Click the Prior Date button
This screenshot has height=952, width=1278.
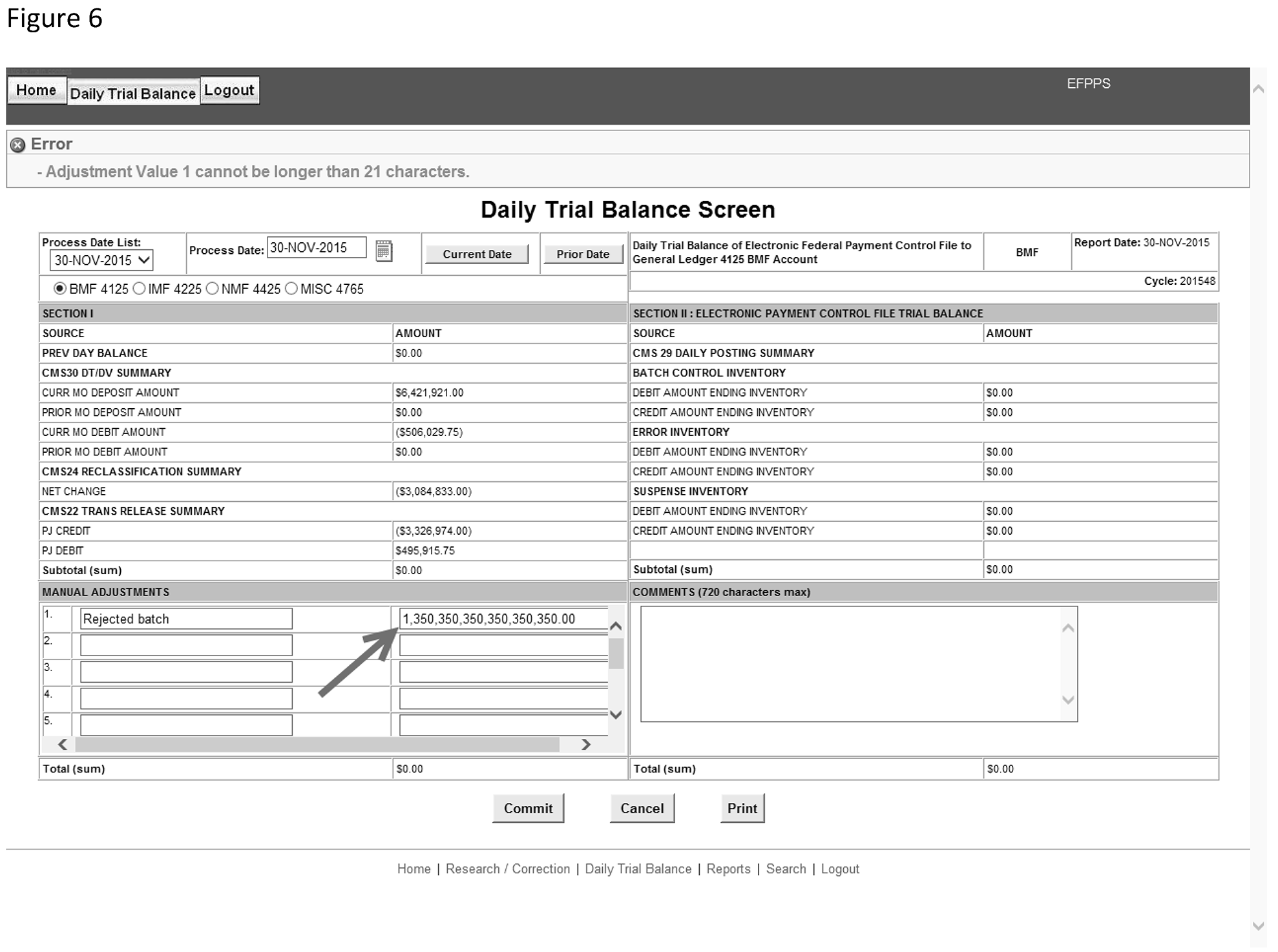[x=583, y=254]
